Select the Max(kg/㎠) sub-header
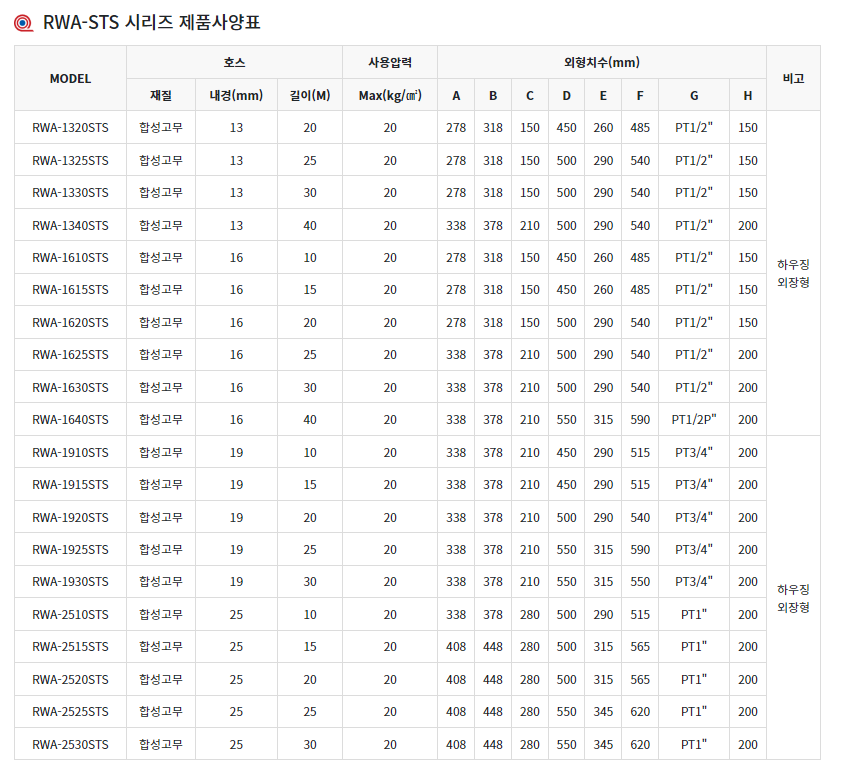The width and height of the screenshot is (847, 779). [x=389, y=95]
